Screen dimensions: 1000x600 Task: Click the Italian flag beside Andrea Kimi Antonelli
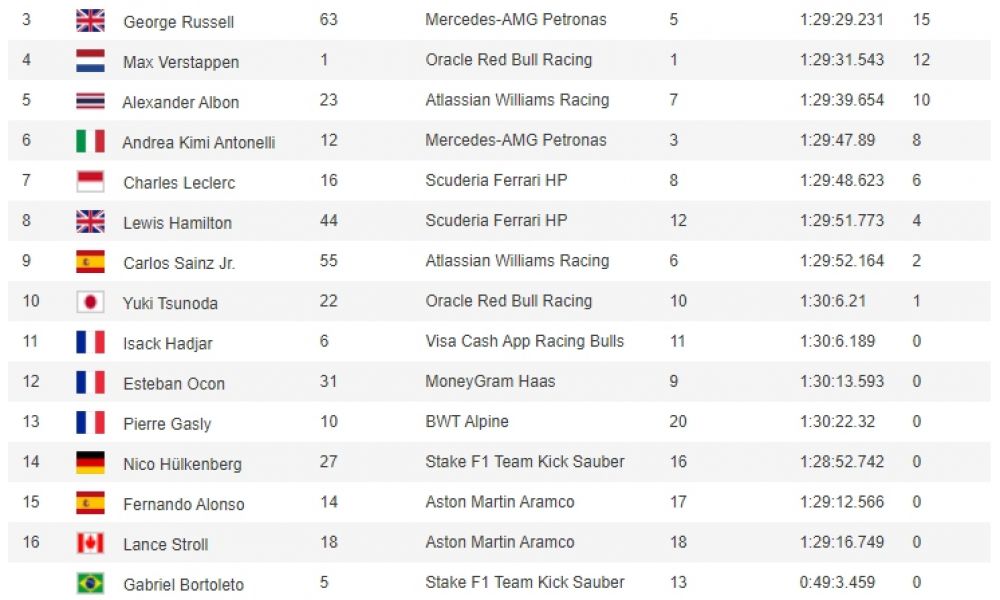[90, 141]
